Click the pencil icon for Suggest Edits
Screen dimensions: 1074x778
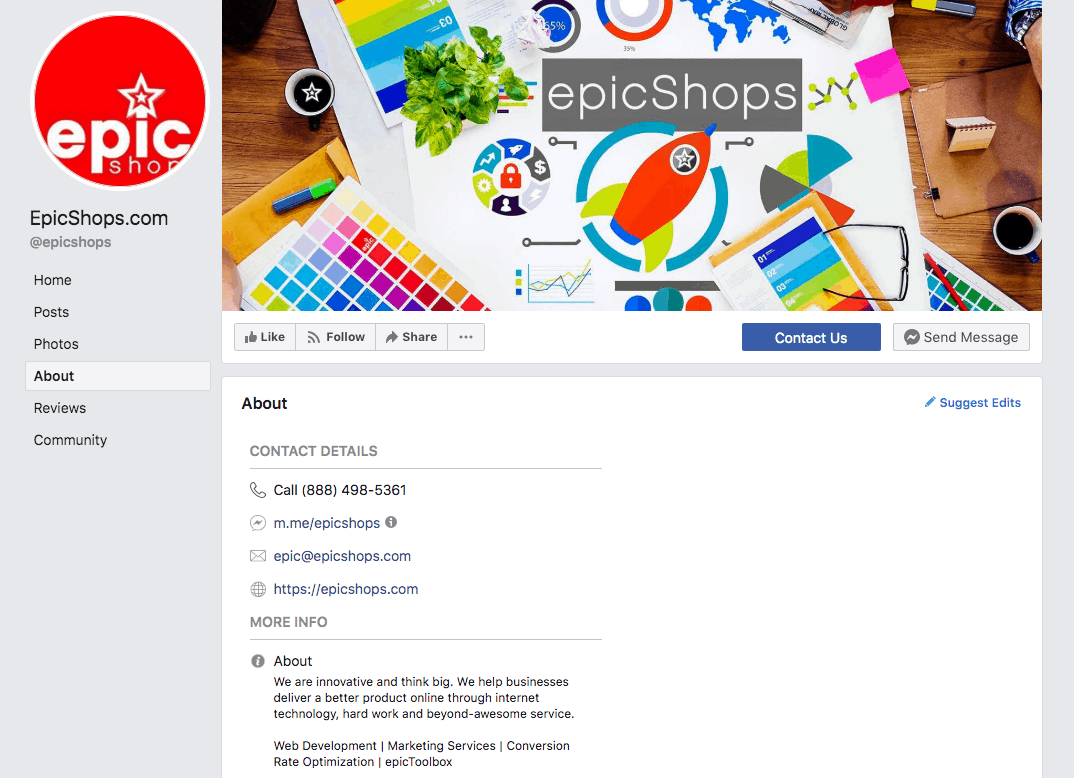click(x=929, y=402)
